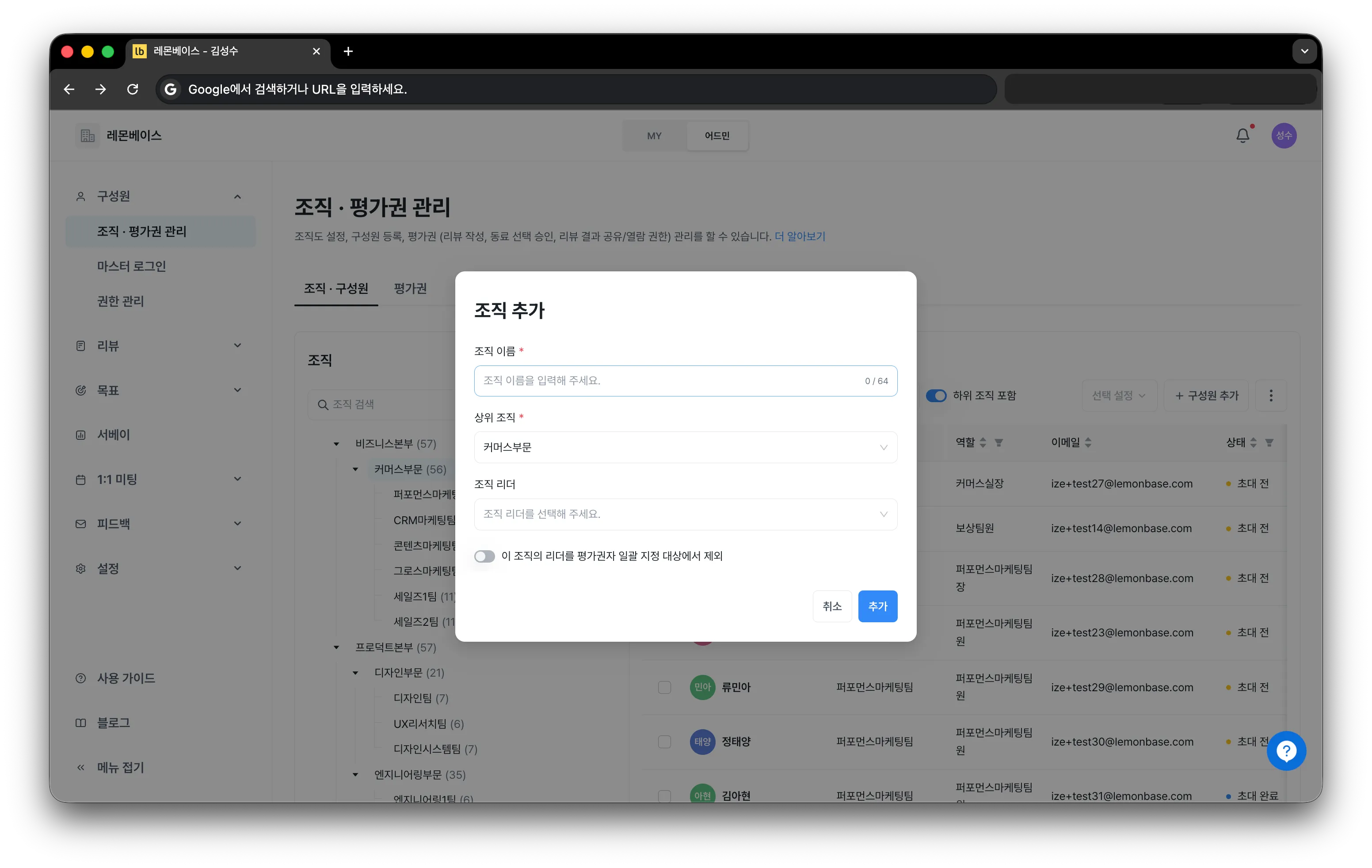Click the 추가 button in dialog
This screenshot has width=1372, height=868.
tap(877, 606)
